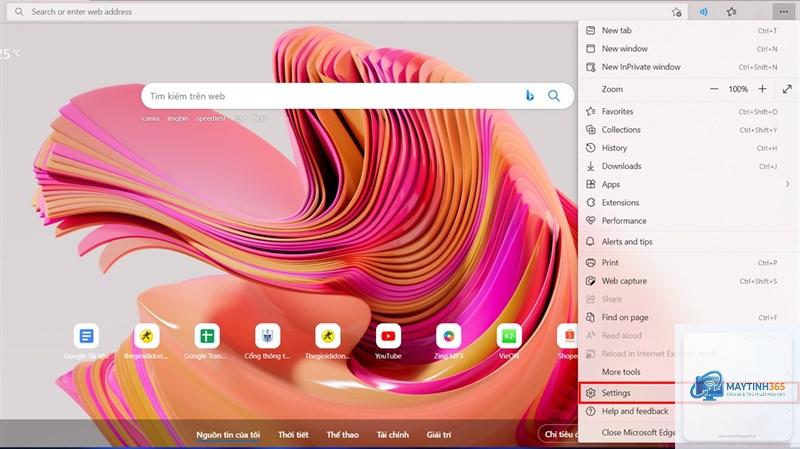Open the Settings and more ellipsis menu

point(783,12)
